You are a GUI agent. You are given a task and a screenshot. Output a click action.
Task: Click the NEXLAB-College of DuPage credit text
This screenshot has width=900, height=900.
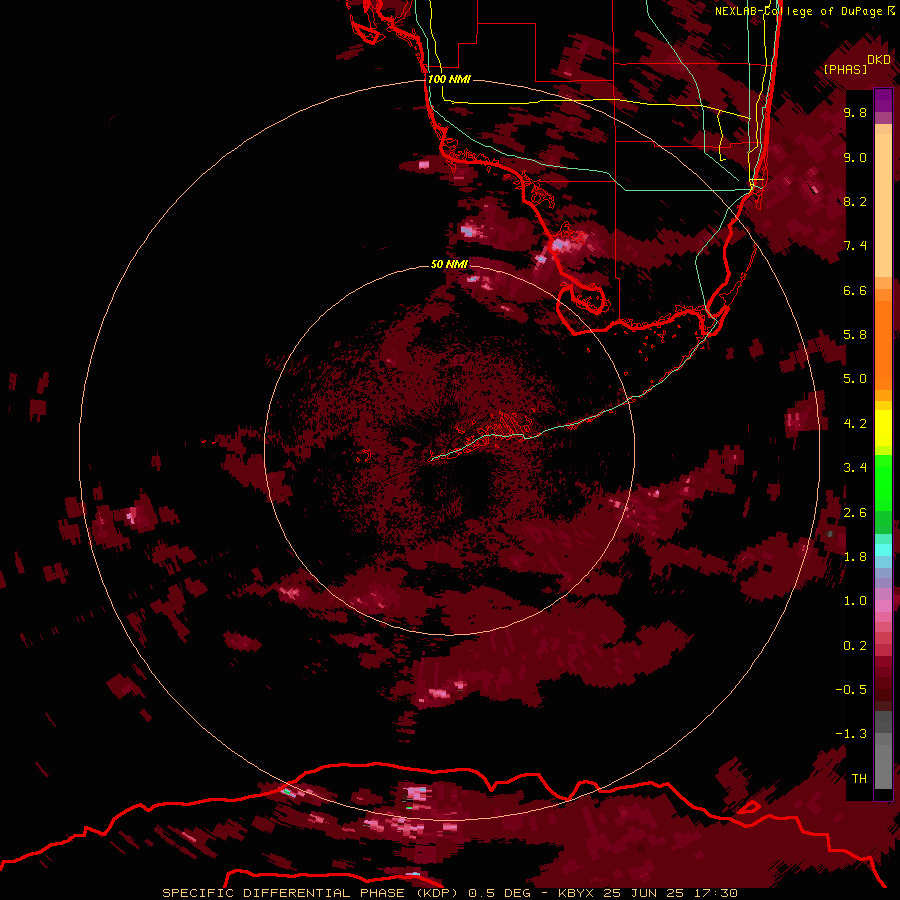coord(804,11)
